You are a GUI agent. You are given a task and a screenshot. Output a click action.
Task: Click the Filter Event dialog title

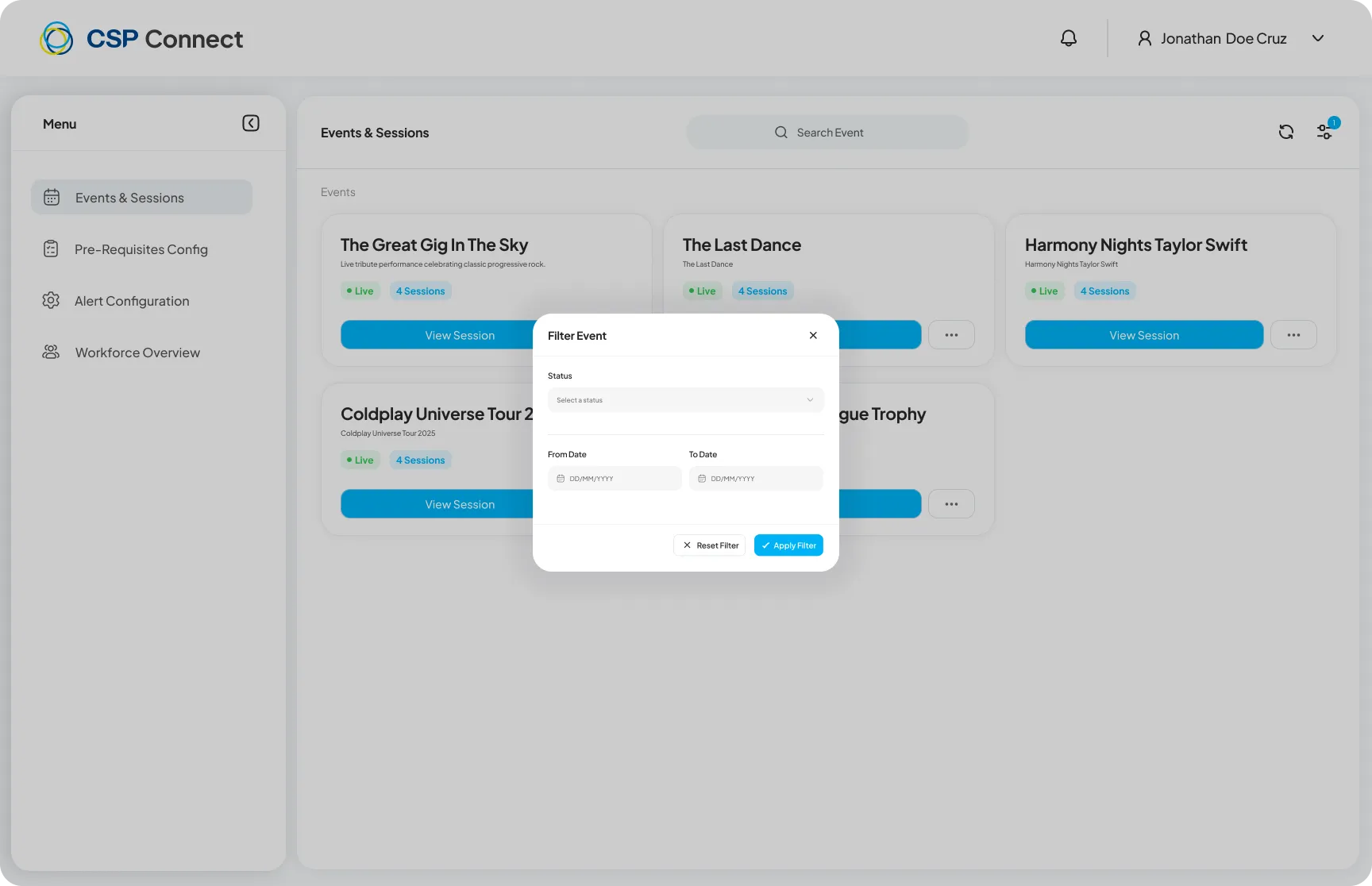pos(577,336)
